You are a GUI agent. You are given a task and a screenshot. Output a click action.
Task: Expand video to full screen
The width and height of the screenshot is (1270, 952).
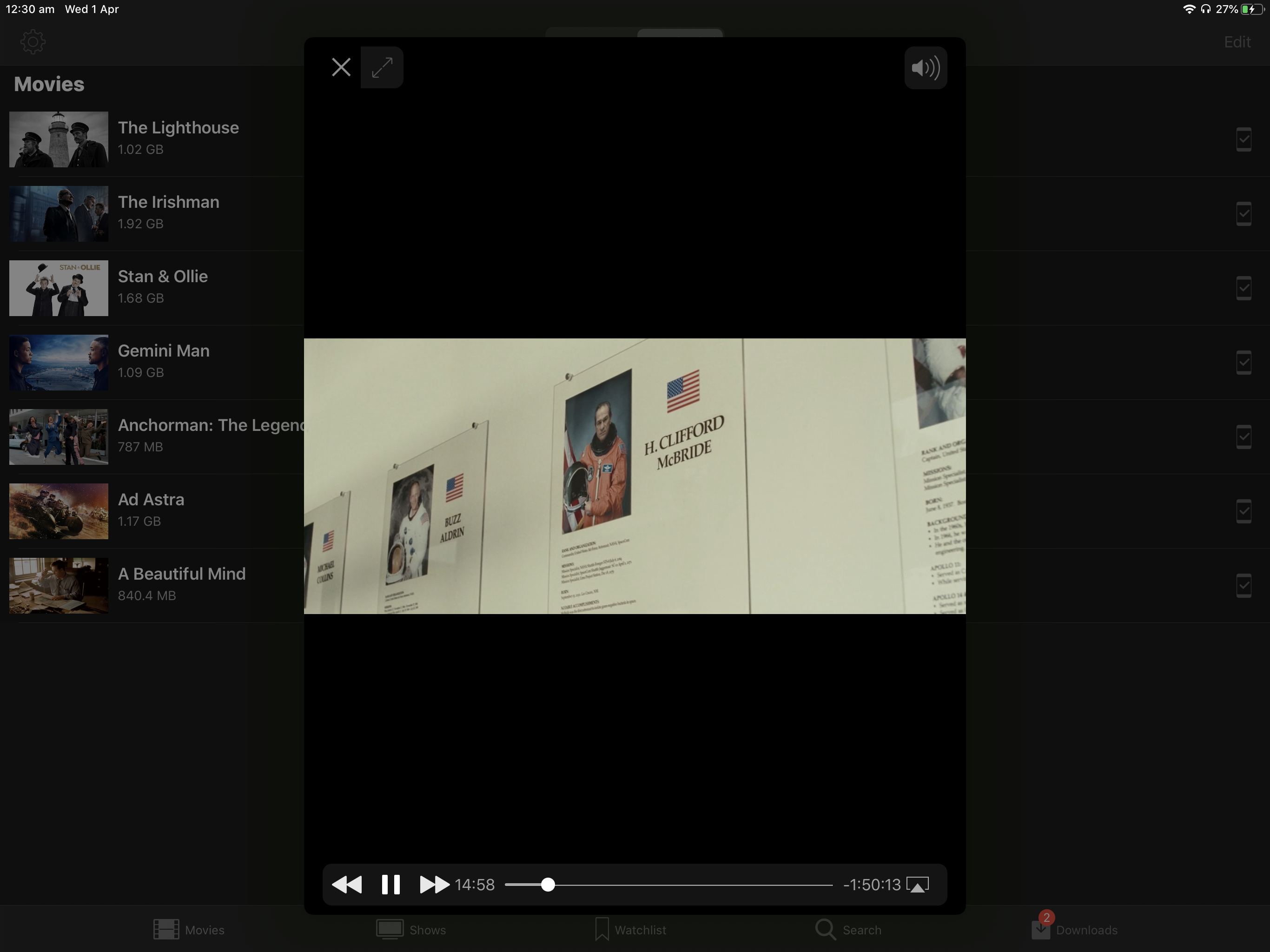[x=382, y=68]
